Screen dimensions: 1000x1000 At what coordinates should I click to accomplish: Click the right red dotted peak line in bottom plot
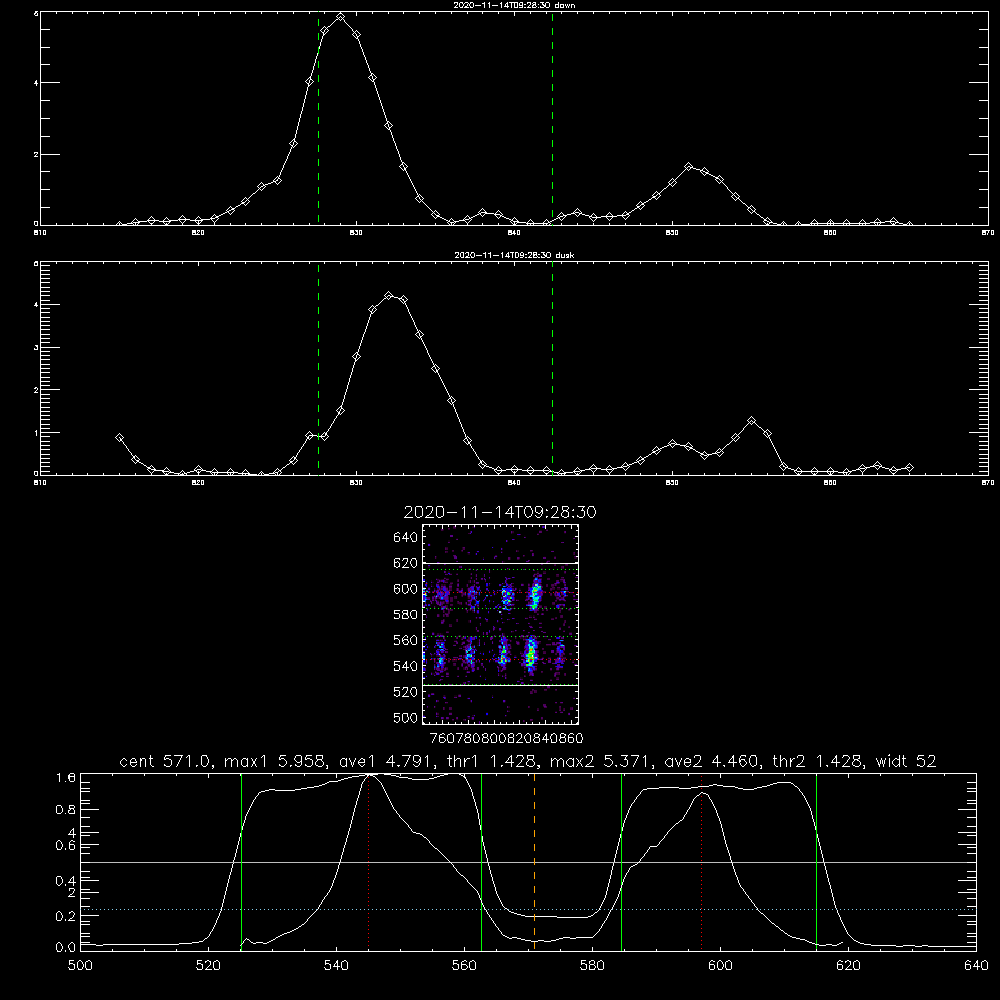(x=702, y=861)
